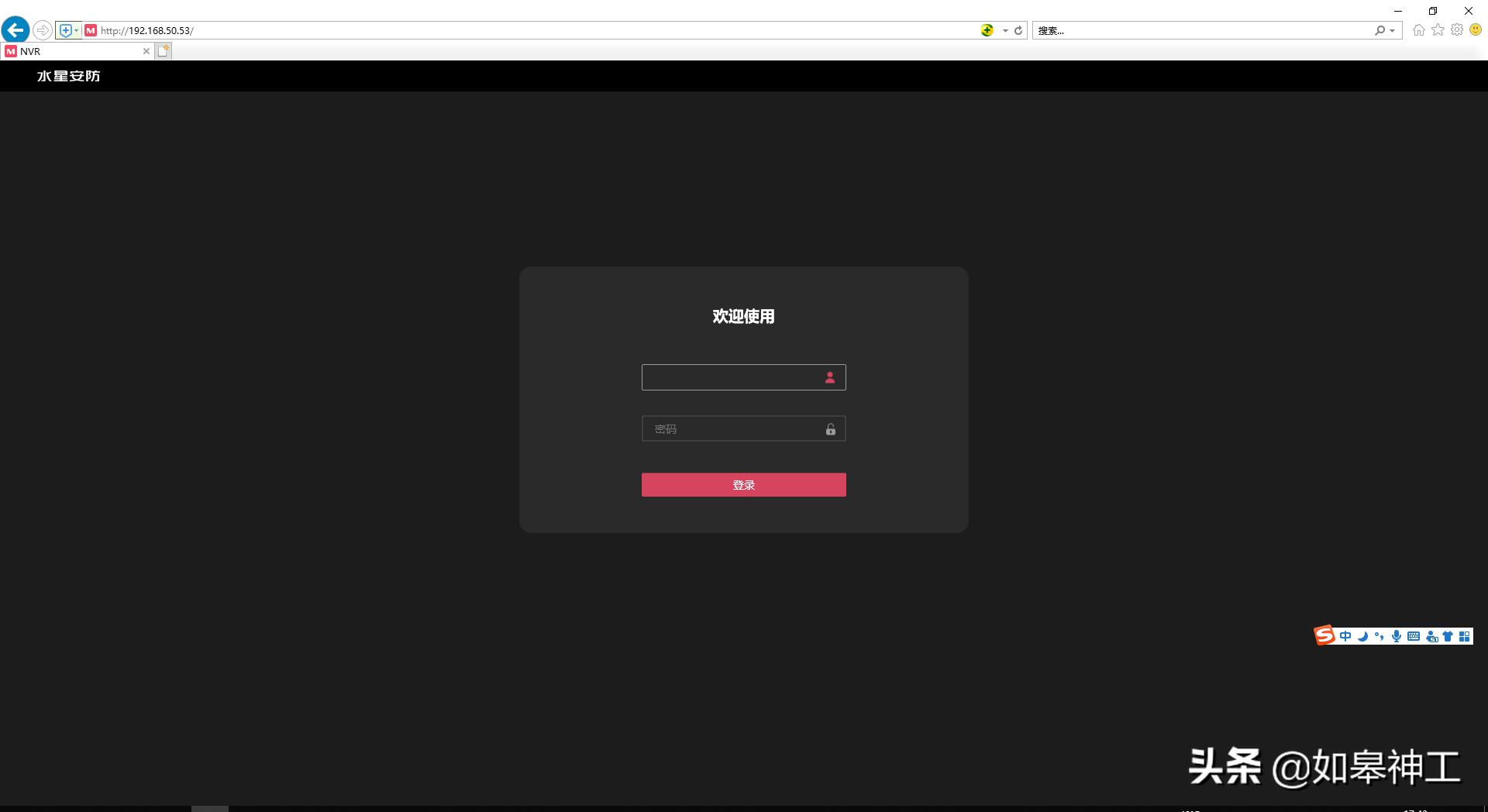
Task: Open browser settings gear icon
Action: [1458, 30]
